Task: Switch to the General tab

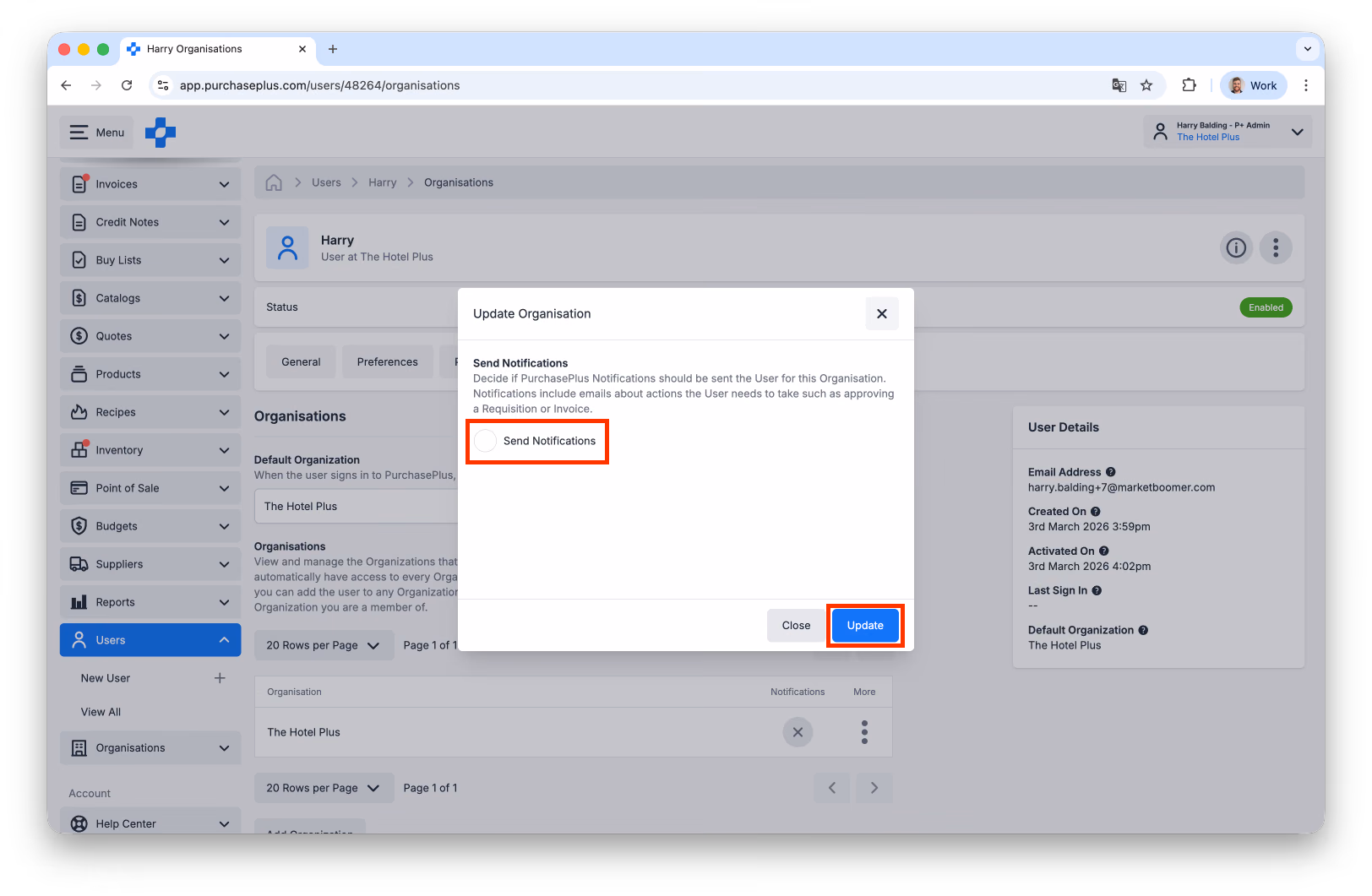Action: point(301,362)
